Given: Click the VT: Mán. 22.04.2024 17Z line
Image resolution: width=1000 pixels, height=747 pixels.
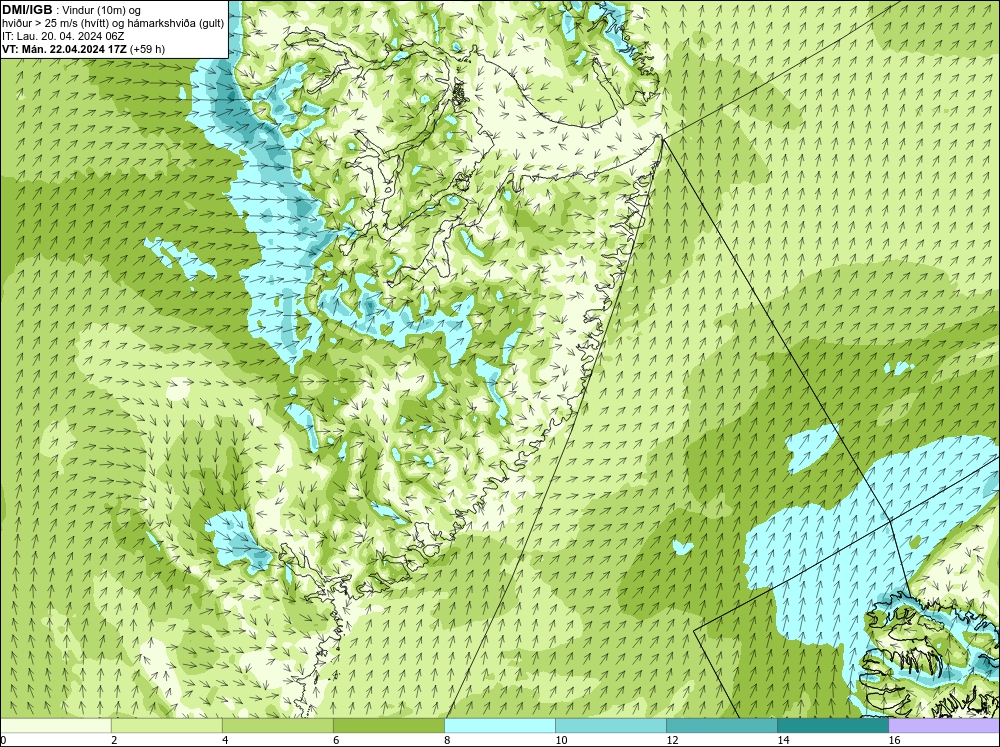Looking at the screenshot, I should pyautogui.click(x=64, y=49).
